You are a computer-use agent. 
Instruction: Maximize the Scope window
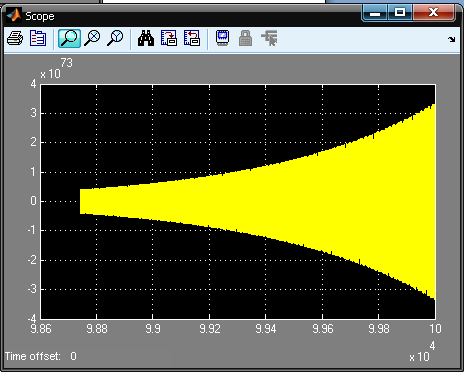tap(400, 13)
